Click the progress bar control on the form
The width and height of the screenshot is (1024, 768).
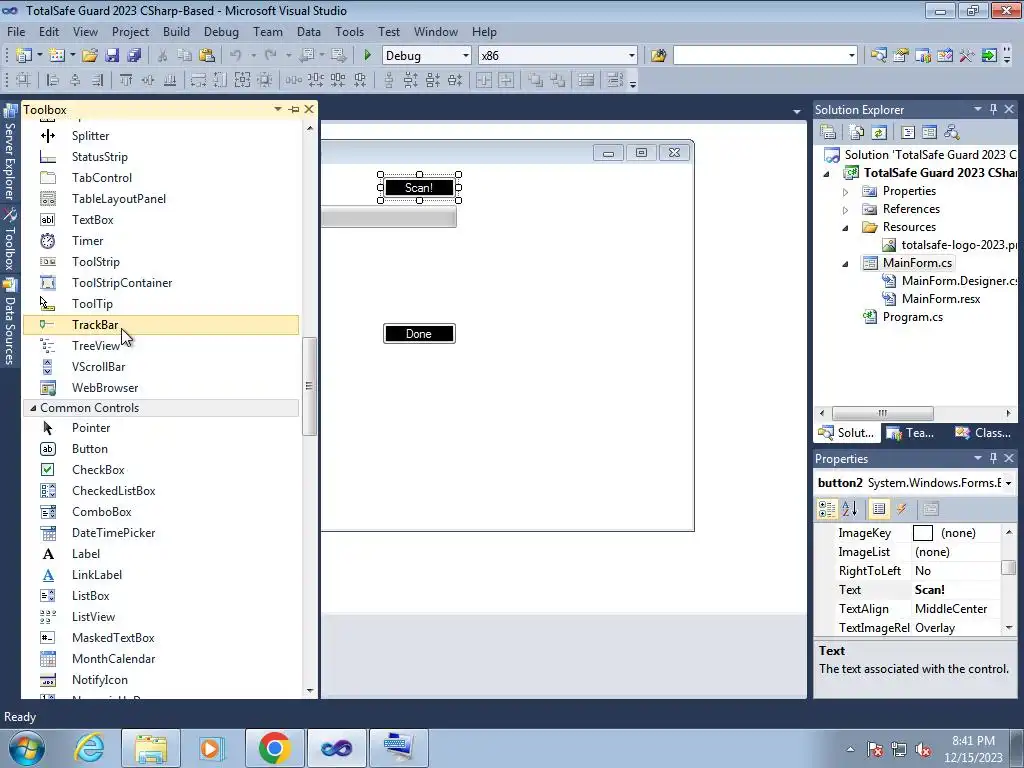(x=389, y=217)
